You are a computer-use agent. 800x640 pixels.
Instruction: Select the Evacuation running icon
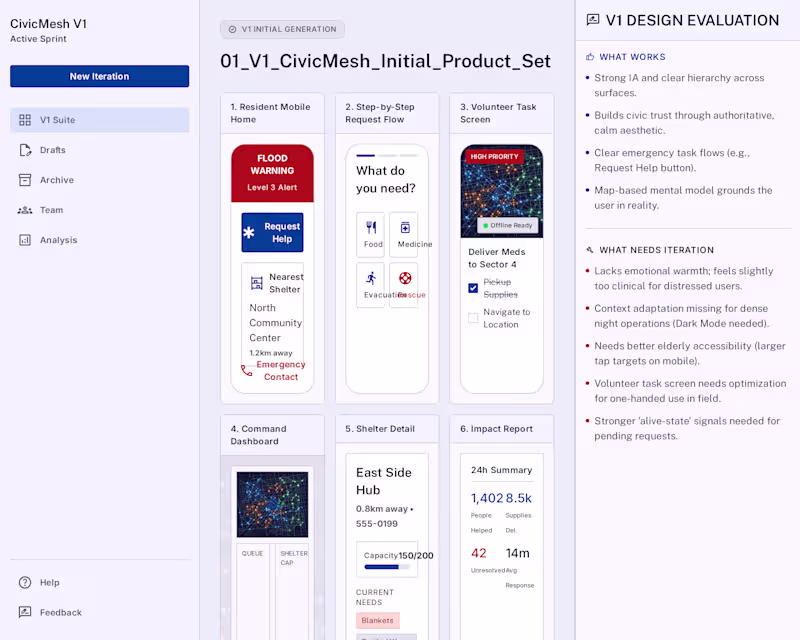[x=371, y=278]
